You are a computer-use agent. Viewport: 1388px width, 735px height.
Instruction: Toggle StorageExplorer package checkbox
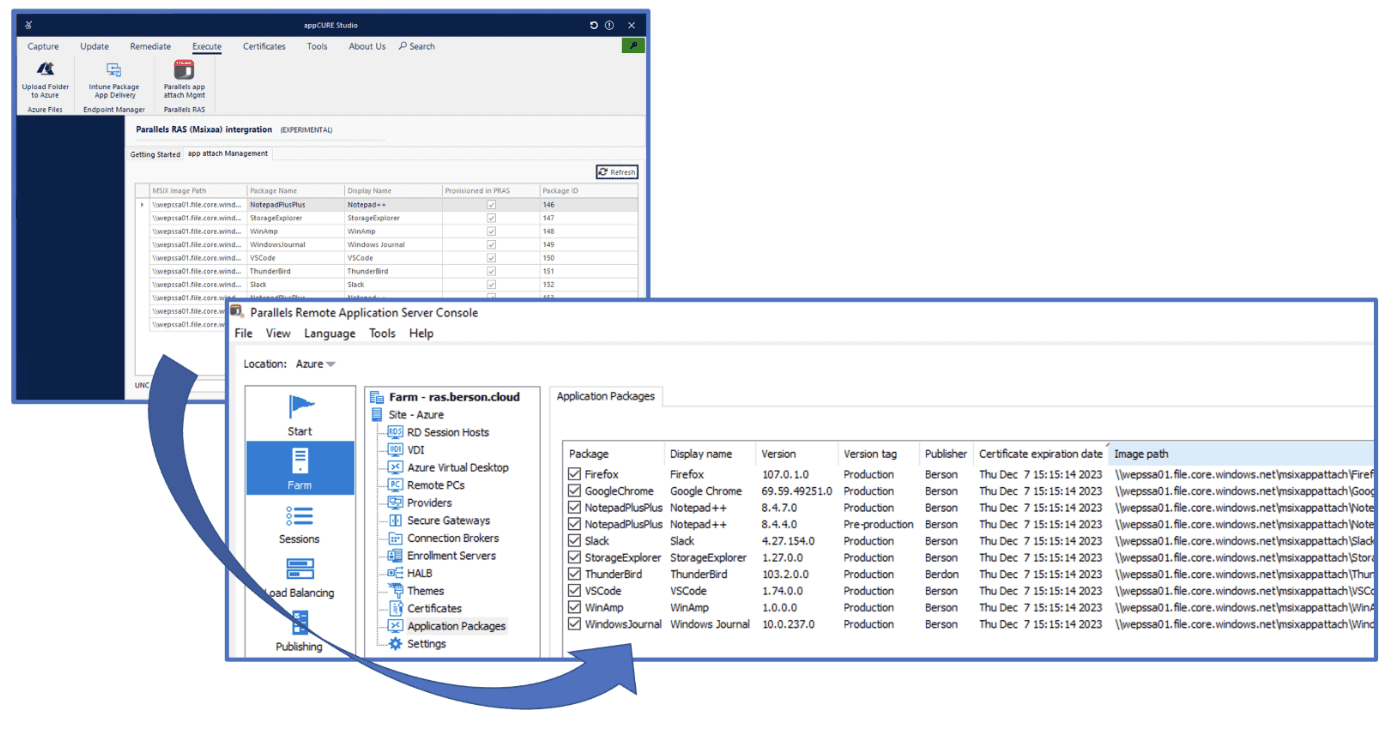click(574, 558)
